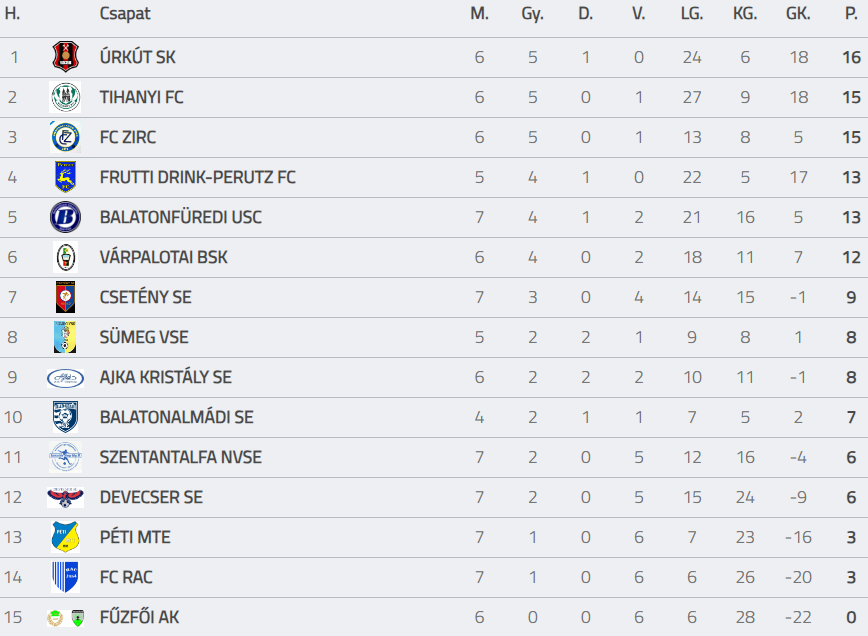Click the LG. goals scored header

[691, 14]
